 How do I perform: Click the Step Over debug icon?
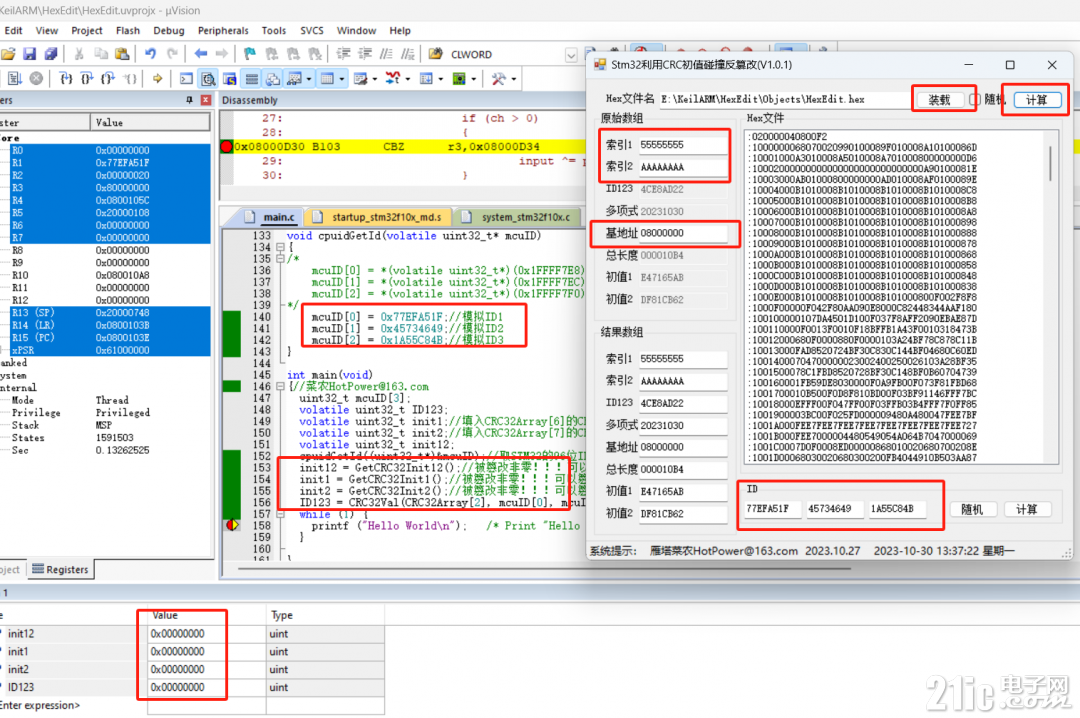click(87, 79)
